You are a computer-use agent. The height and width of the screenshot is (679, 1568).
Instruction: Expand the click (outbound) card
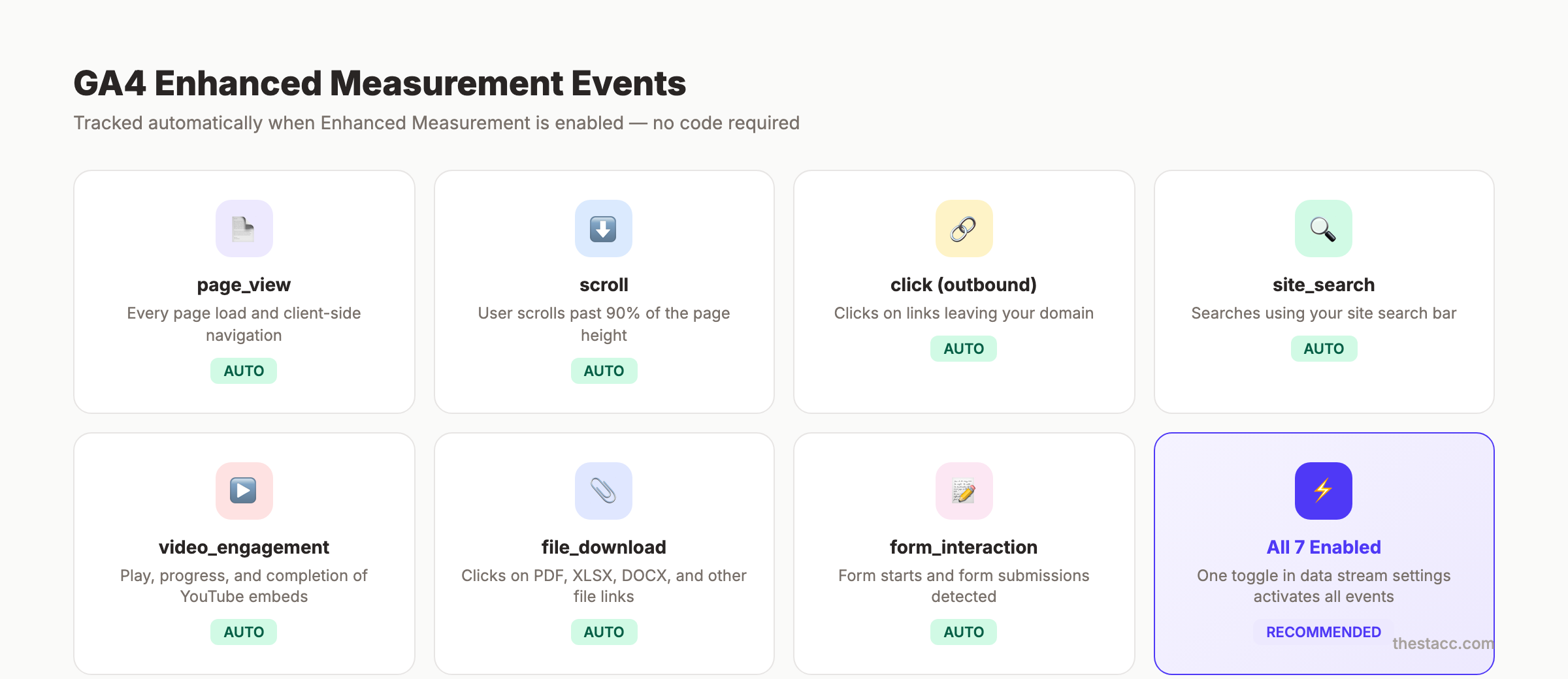[964, 291]
